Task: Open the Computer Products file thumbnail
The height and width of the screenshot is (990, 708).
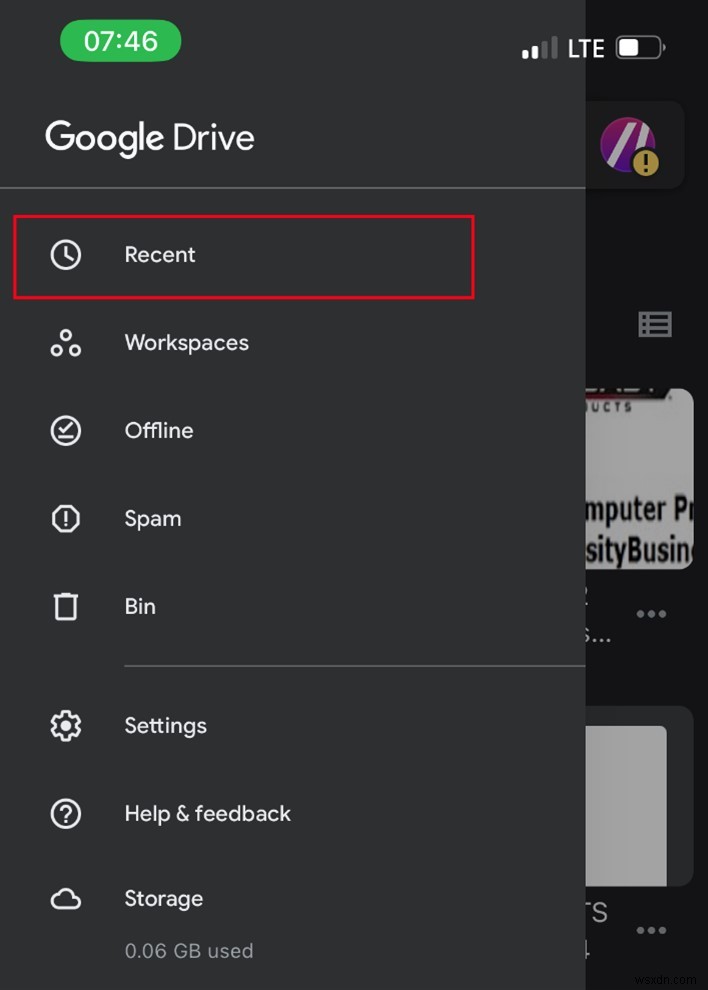Action: click(639, 479)
